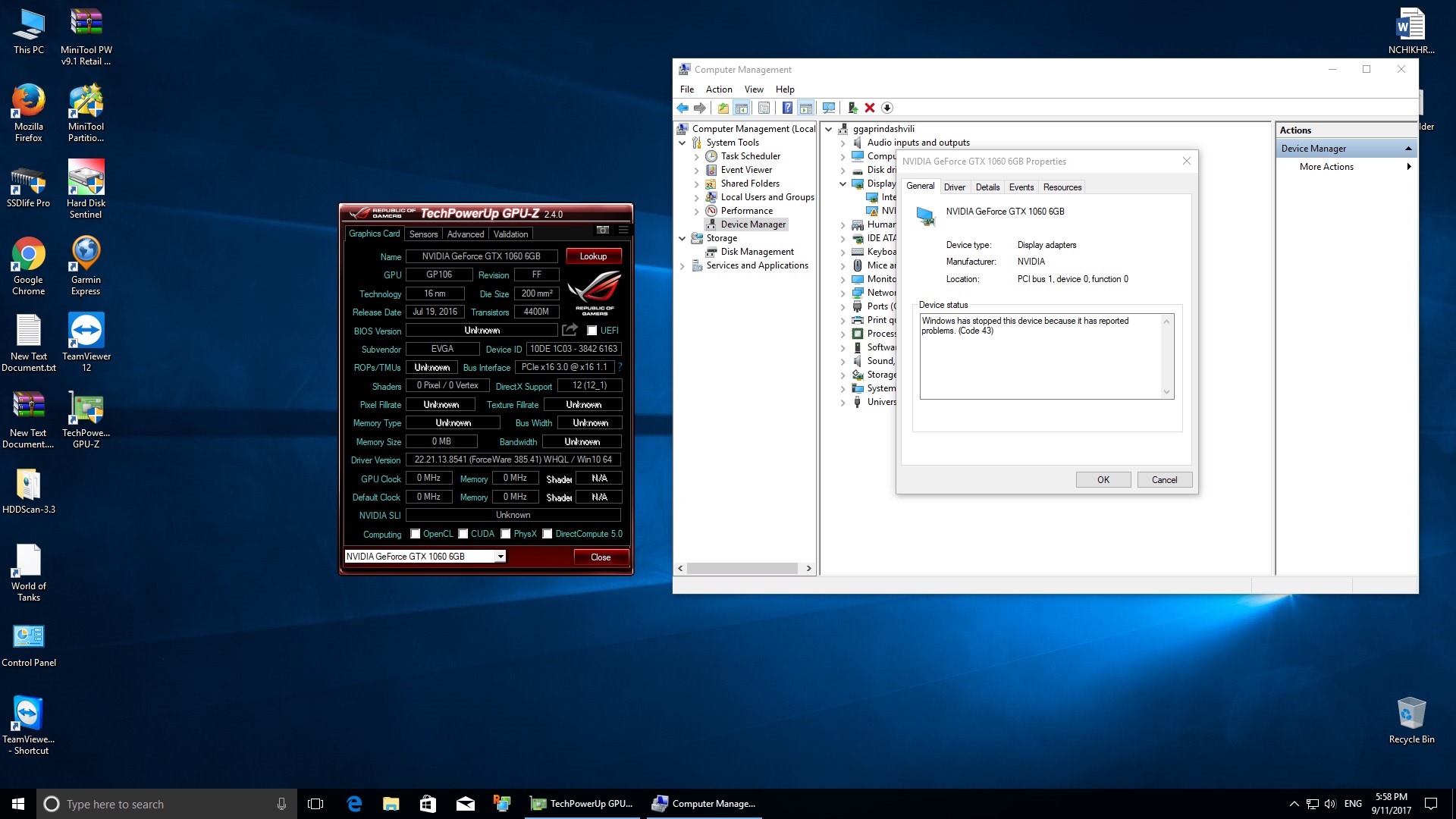Screen dimensions: 1456x819
Task: Collapse the Display adapters tree node
Action: coord(843,184)
